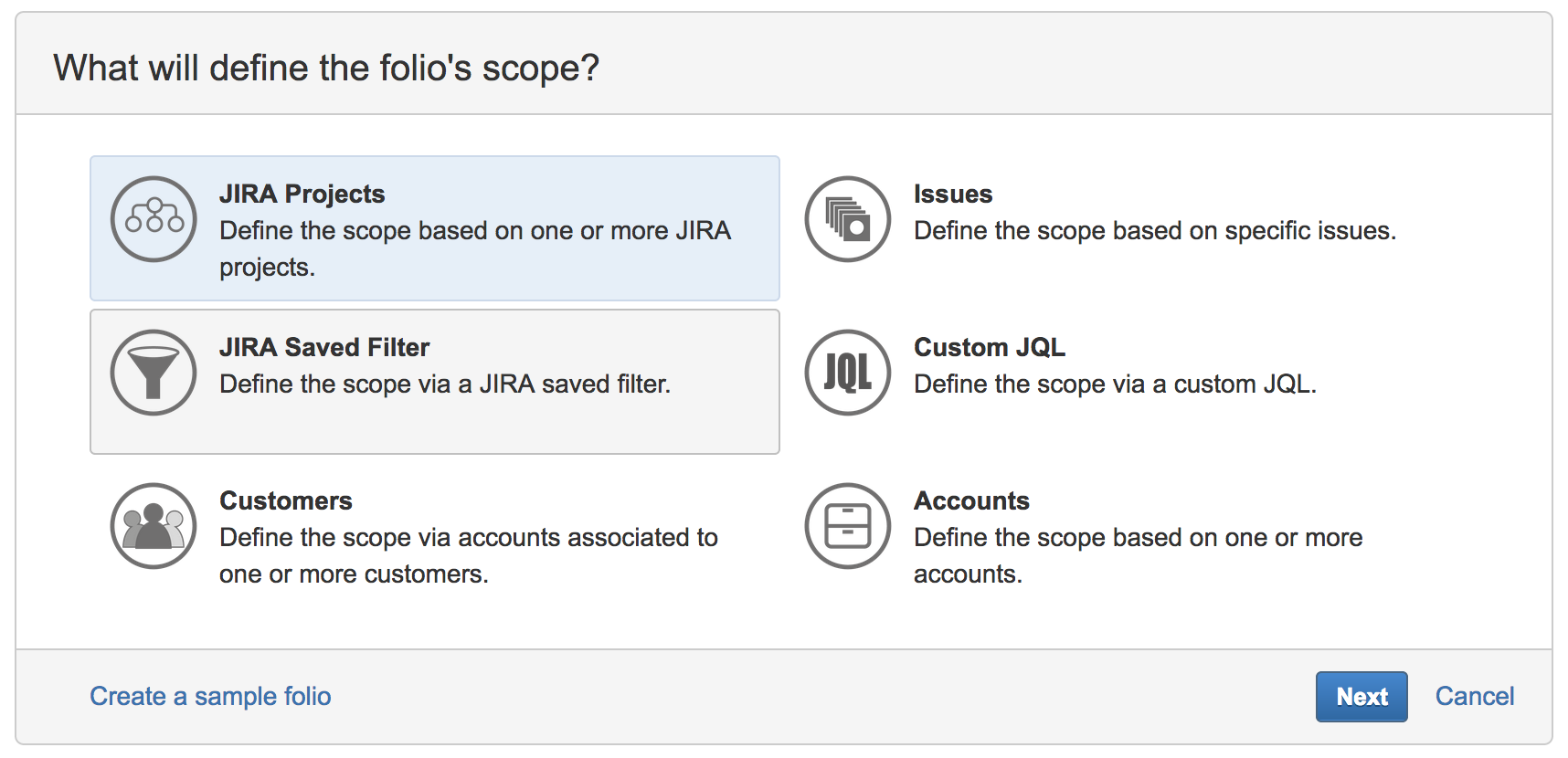Select the "Custom JQL" title
The height and width of the screenshot is (758, 1568).
[x=990, y=347]
